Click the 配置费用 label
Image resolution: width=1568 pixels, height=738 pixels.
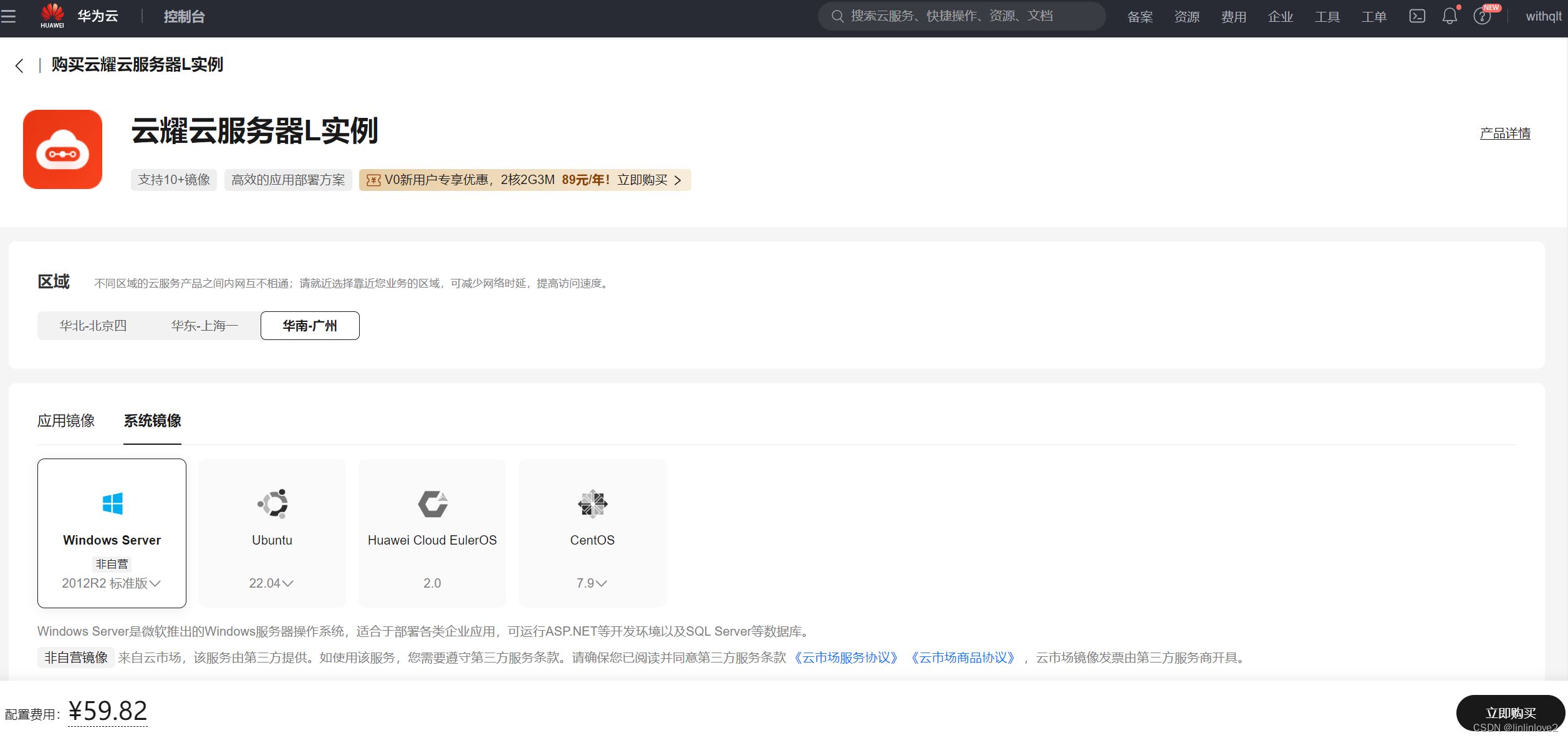[32, 715]
